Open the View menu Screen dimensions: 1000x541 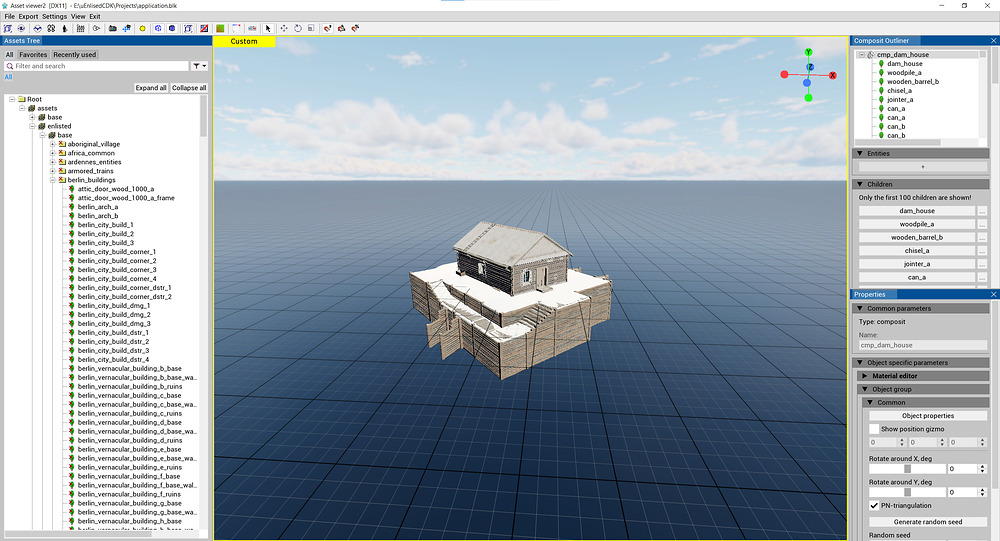click(78, 17)
